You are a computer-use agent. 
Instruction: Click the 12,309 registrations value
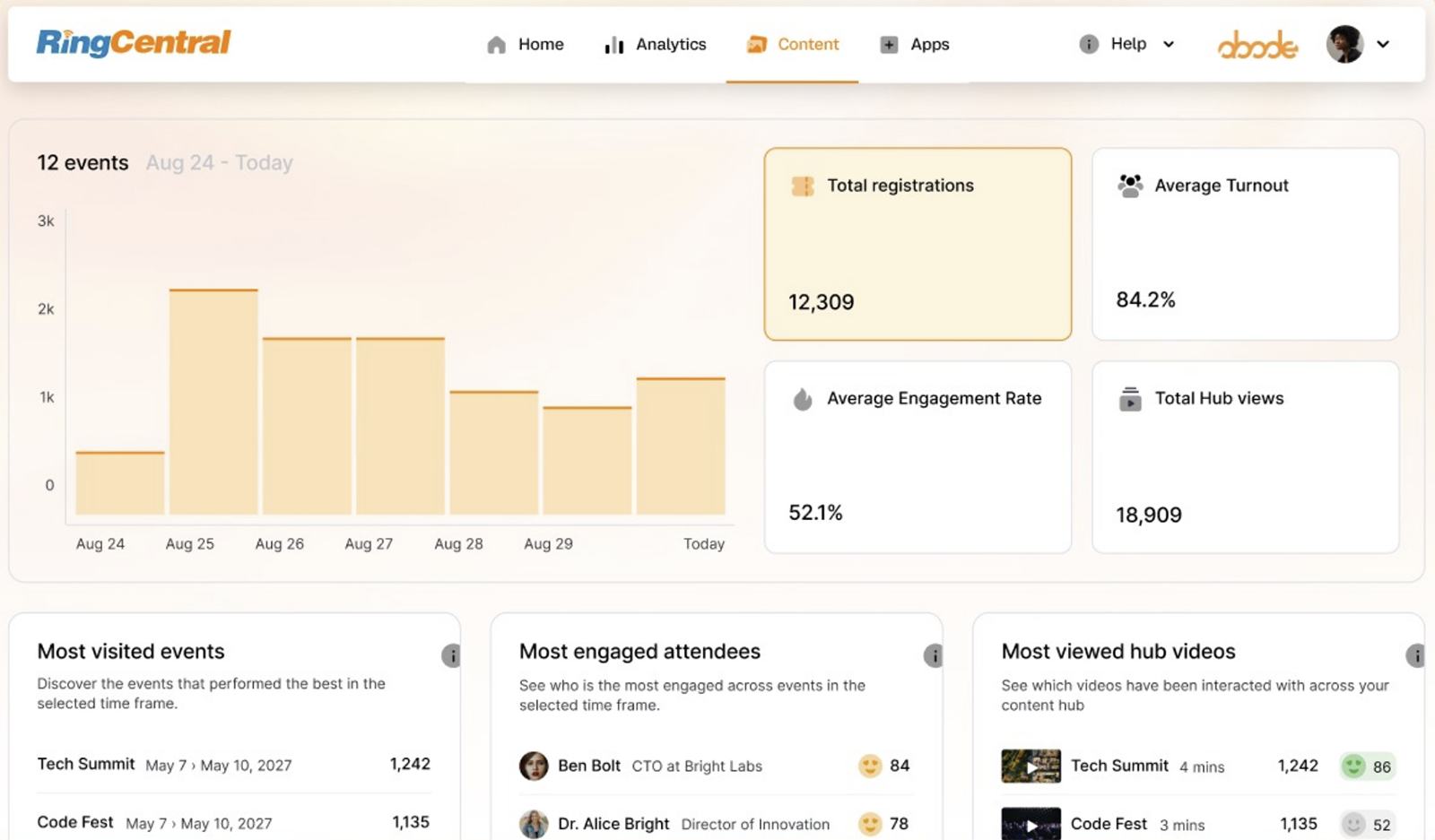(822, 302)
